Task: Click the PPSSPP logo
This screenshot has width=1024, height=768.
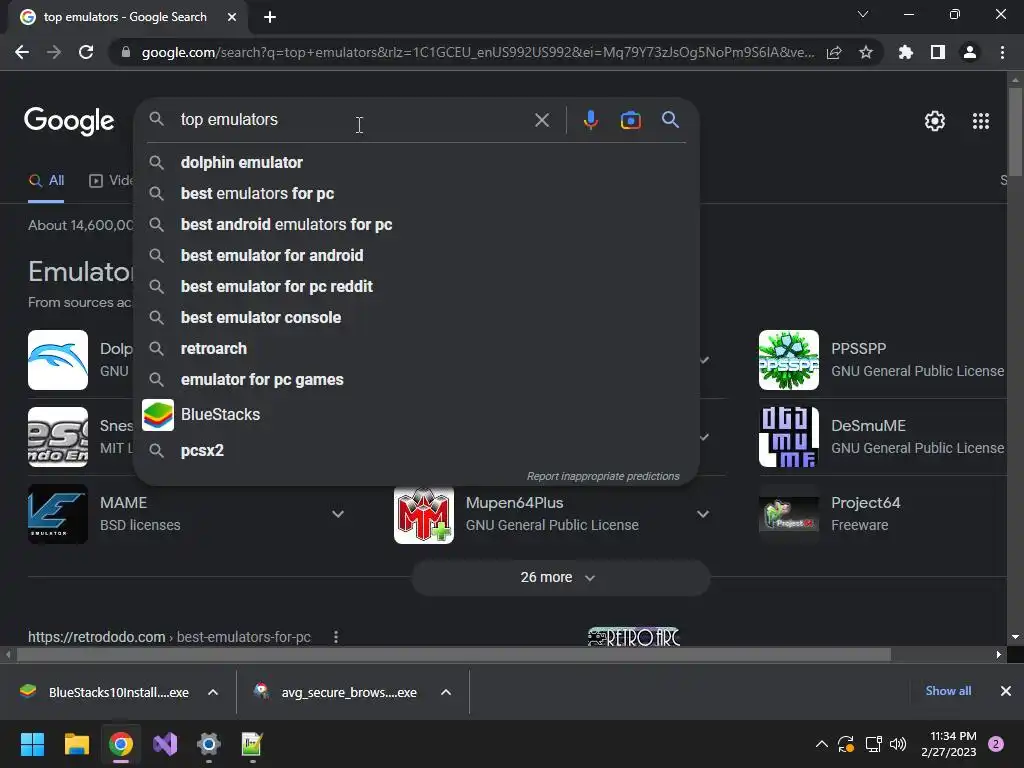Action: point(789,360)
